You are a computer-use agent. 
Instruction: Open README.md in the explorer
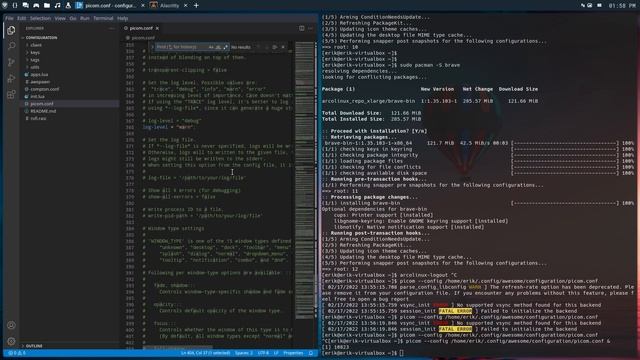[x=43, y=111]
